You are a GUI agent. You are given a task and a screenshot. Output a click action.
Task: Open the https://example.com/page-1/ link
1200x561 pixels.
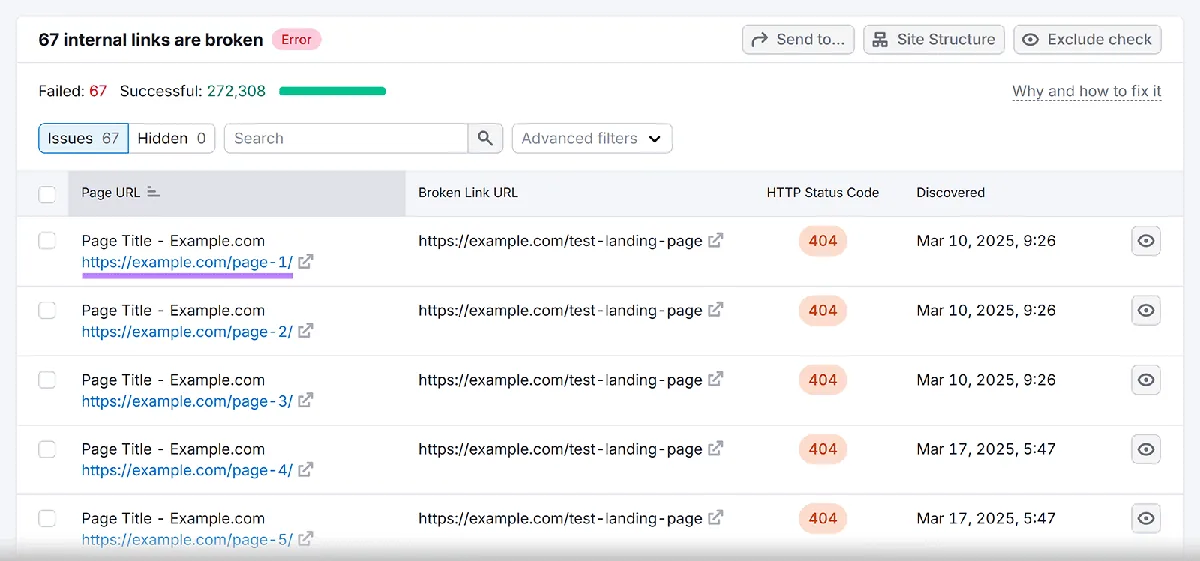tap(188, 262)
